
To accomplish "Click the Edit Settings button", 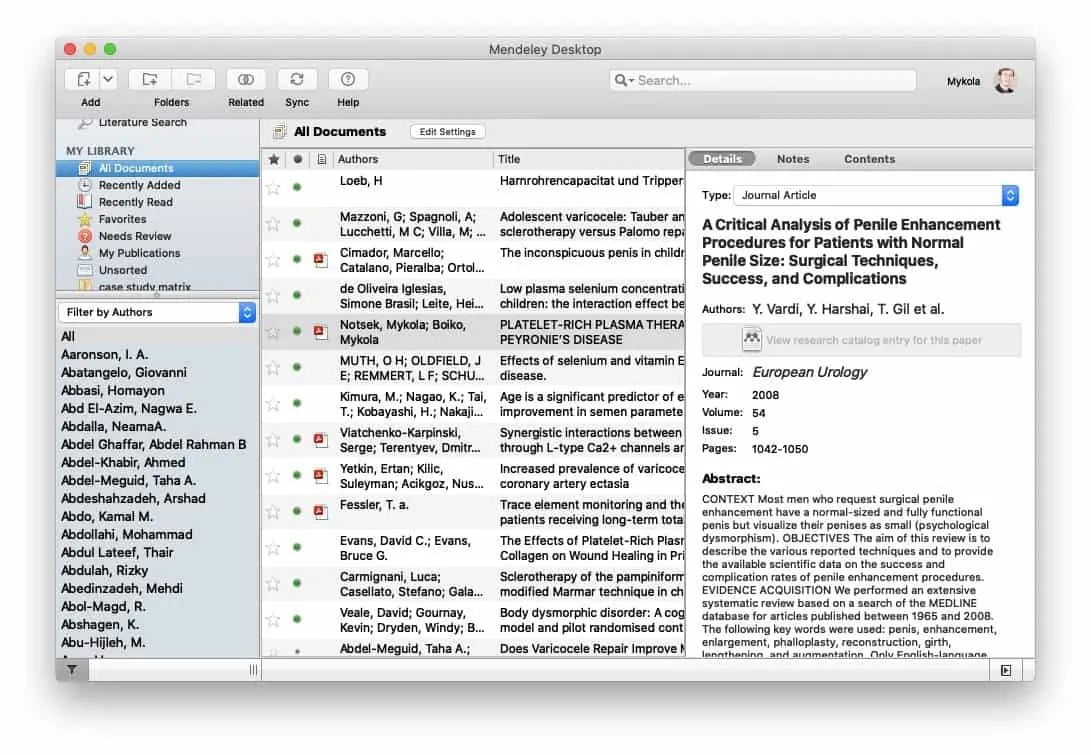I will click(x=447, y=132).
